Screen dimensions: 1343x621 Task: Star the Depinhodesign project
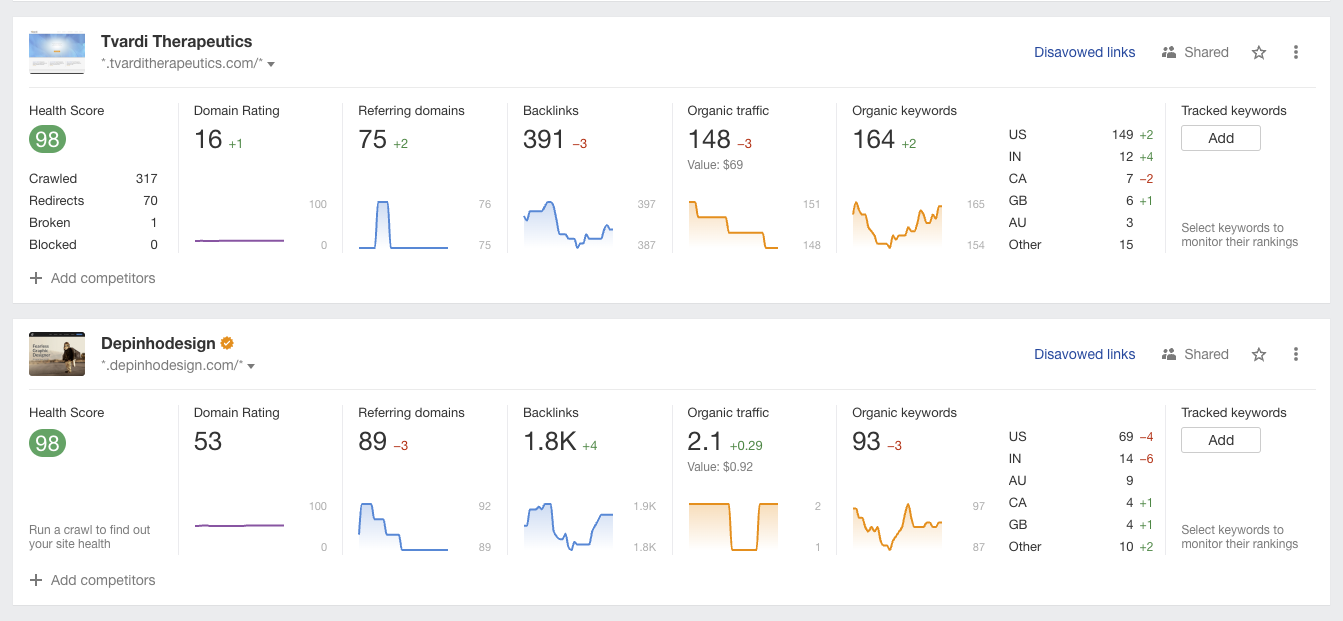(x=1259, y=354)
